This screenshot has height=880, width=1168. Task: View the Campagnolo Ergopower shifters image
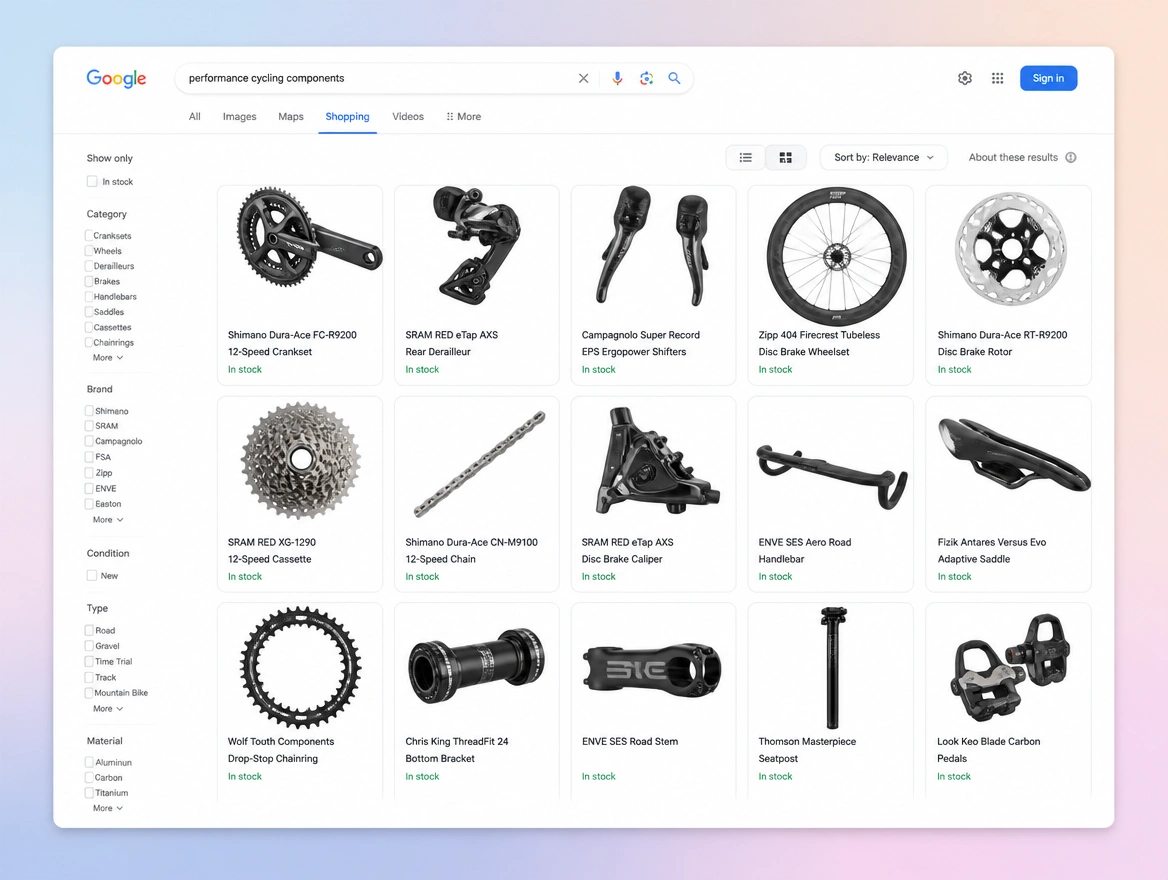653,246
